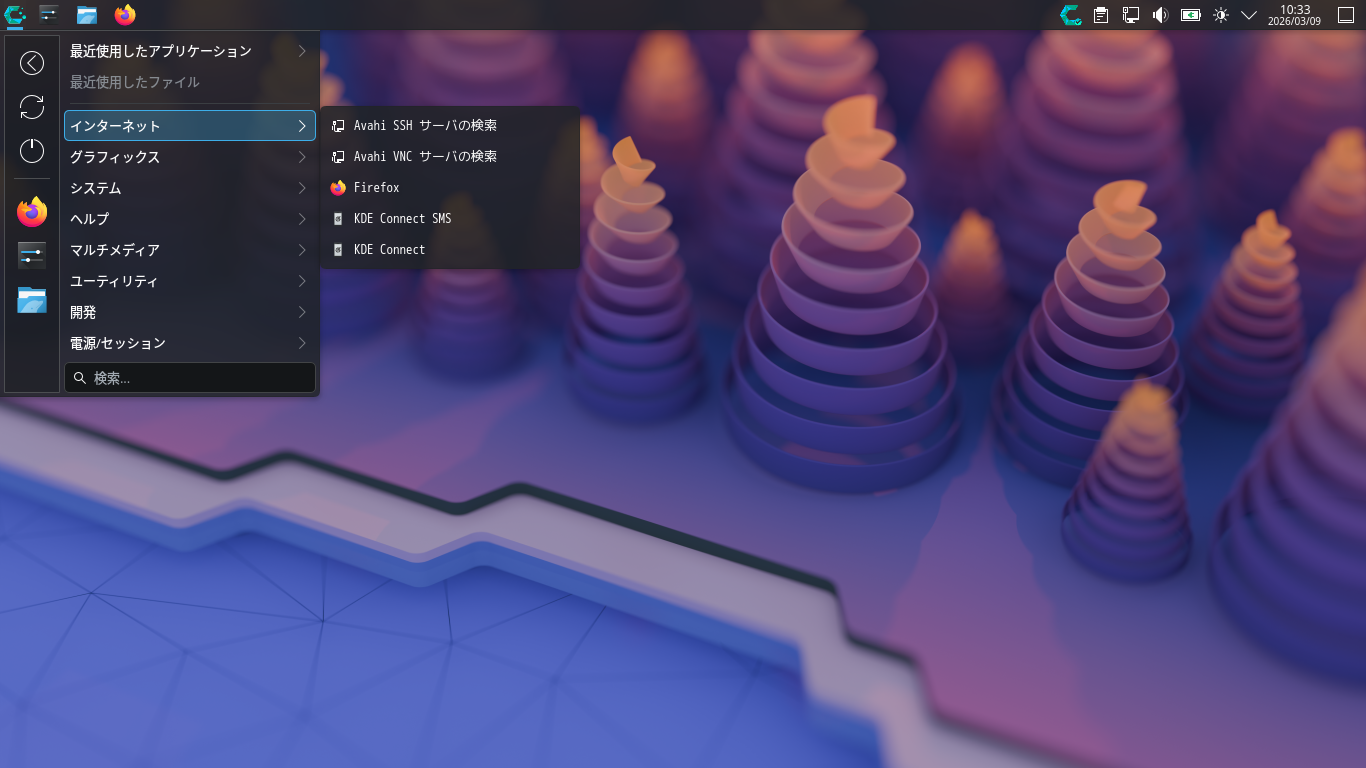Select KDE Connect SMS from the submenu
The height and width of the screenshot is (768, 1366).
[403, 218]
